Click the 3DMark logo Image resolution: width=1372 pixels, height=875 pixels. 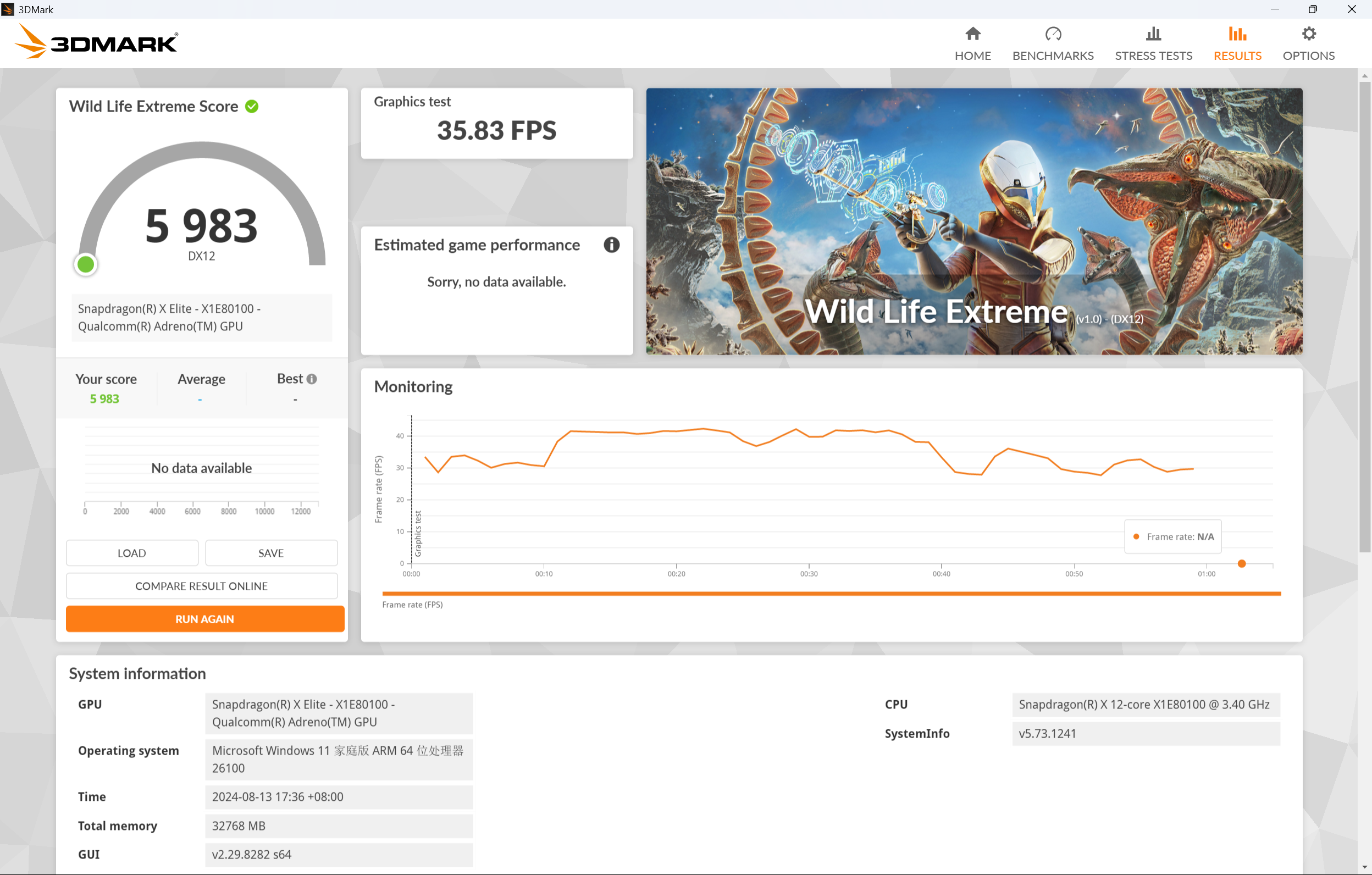point(96,41)
